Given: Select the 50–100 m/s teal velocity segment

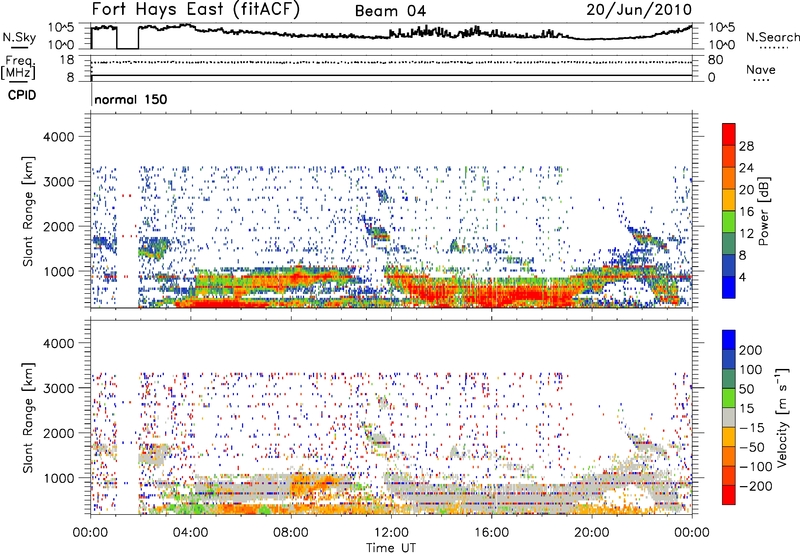Looking at the screenshot, I should (x=729, y=379).
